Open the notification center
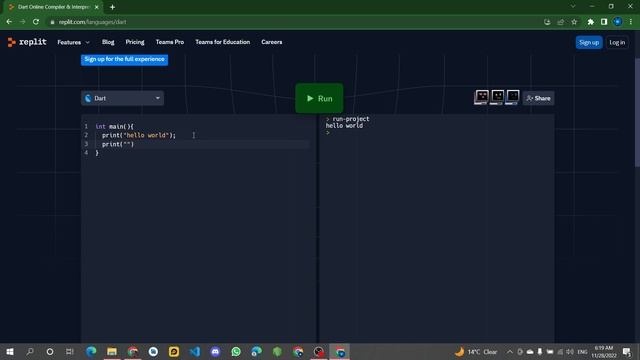This screenshot has height=360, width=640. coord(627,351)
